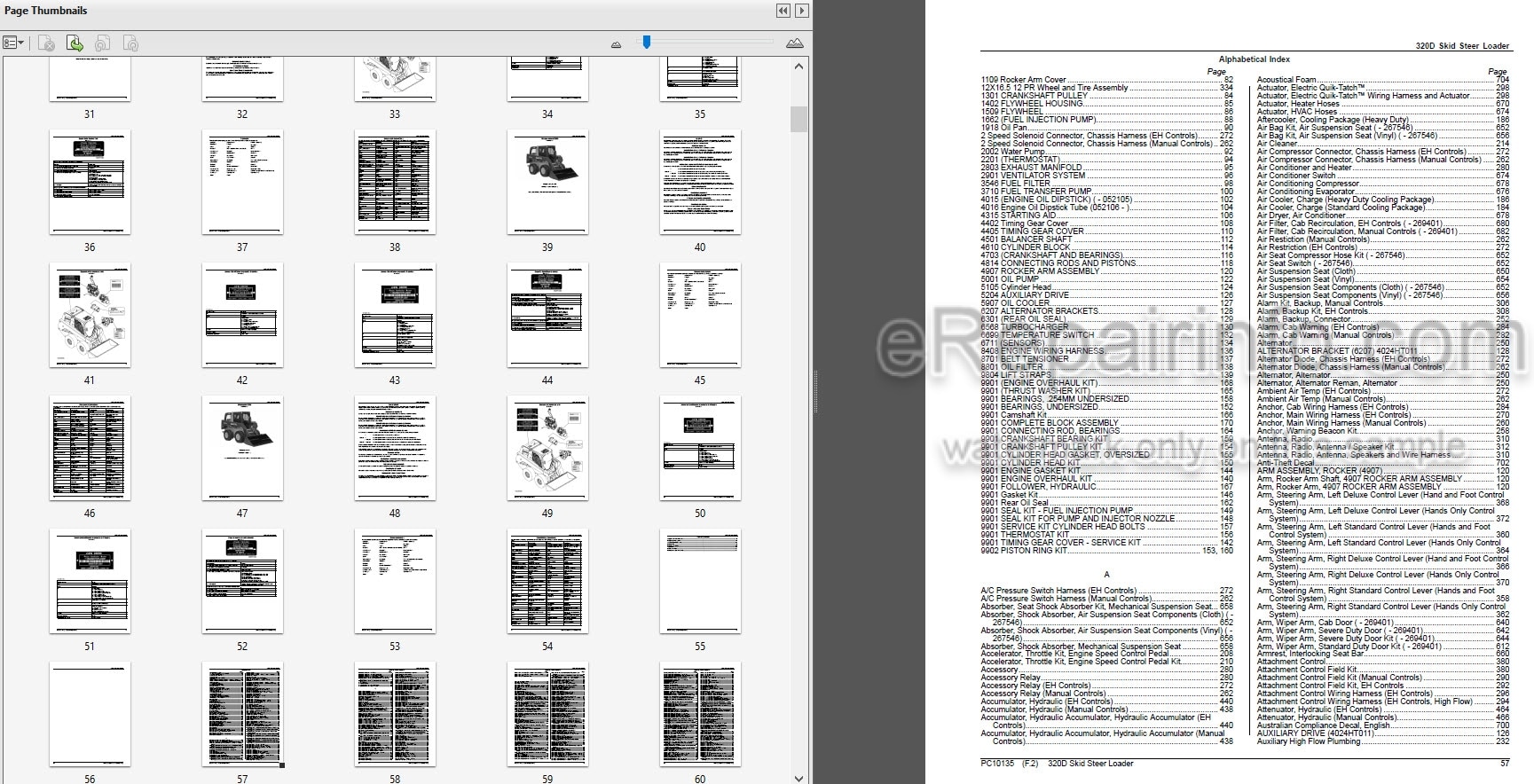The width and height of the screenshot is (1534, 784).
Task: Select page 47 thumbnail with loader image
Action: tap(242, 448)
